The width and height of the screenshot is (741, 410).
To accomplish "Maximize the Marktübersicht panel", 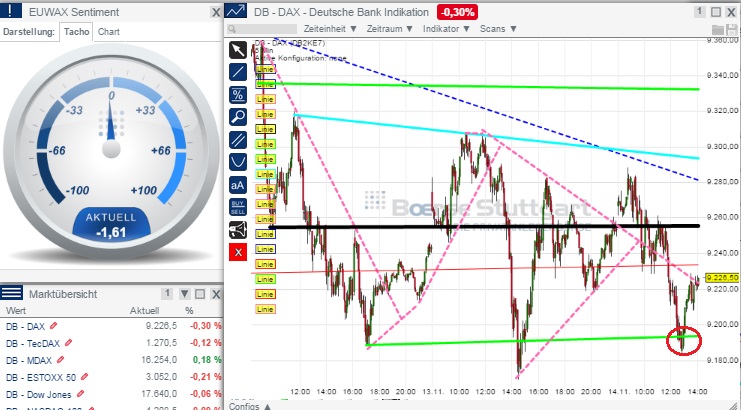I will coord(200,294).
